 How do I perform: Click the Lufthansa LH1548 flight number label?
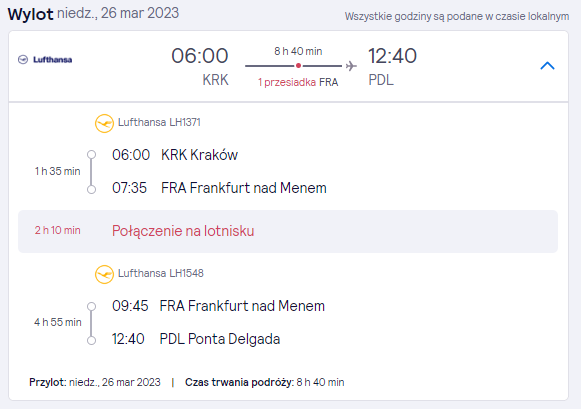161,273
